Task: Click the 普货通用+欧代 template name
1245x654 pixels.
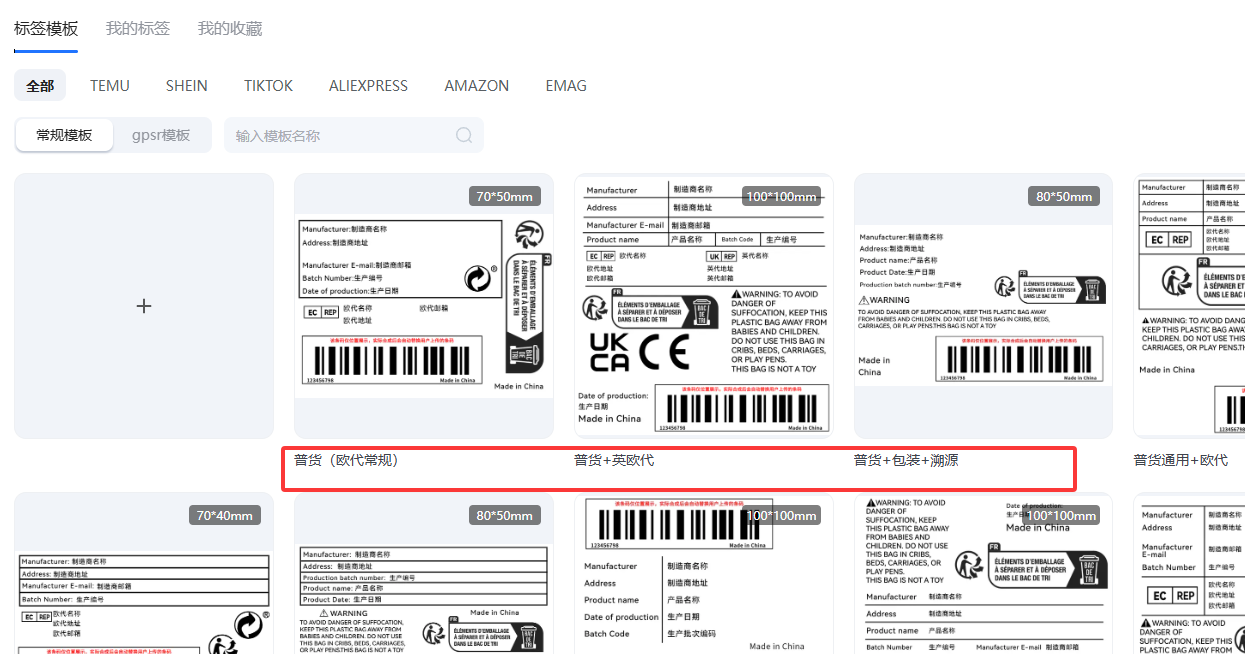Action: [1181, 460]
